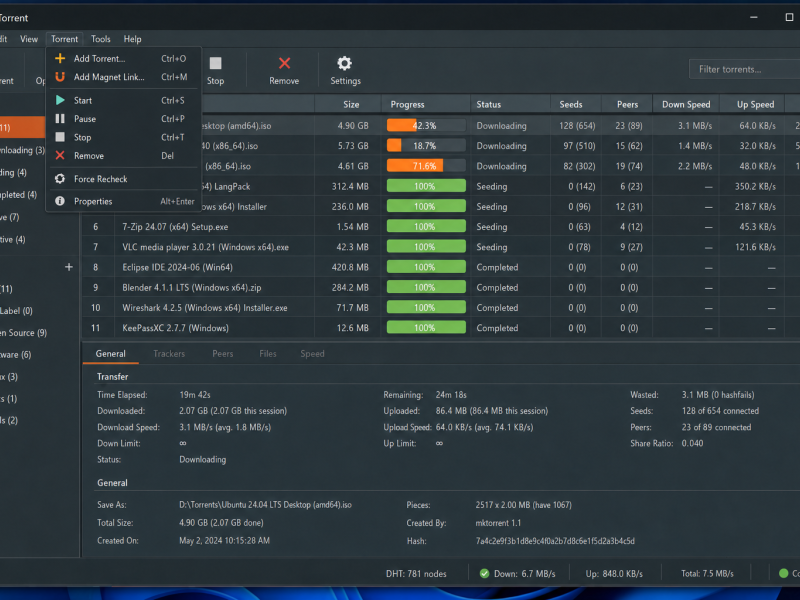This screenshot has width=800, height=600.
Task: Select Force Recheck menu entry
Action: click(124, 179)
